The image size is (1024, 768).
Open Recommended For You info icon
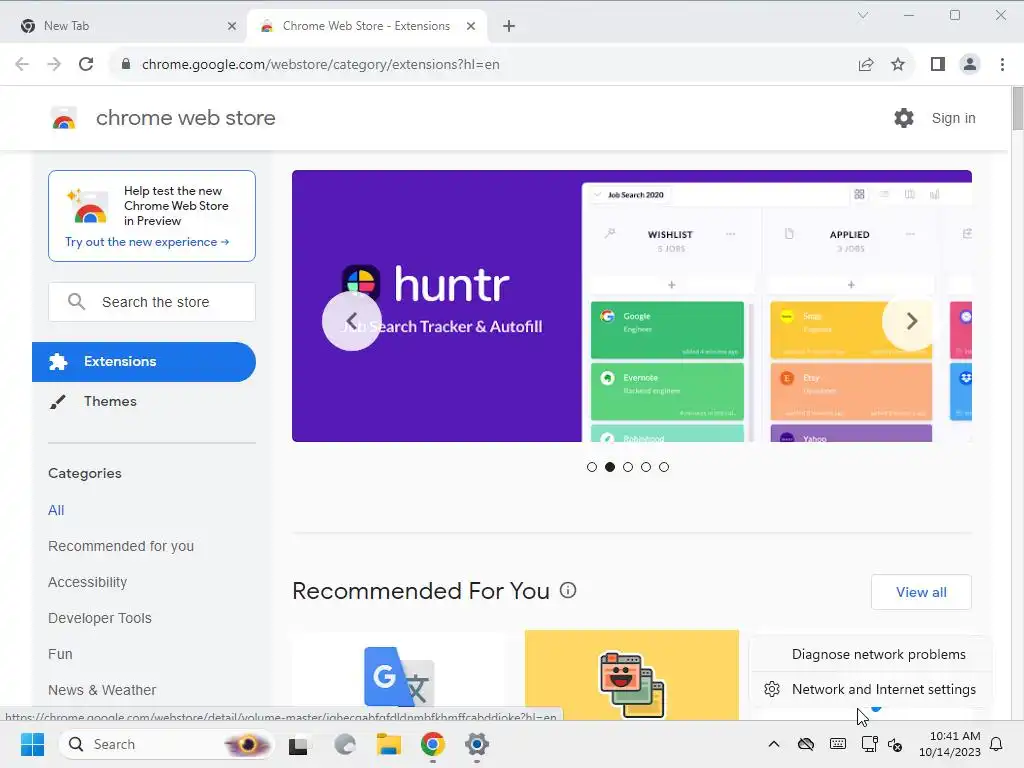[568, 590]
